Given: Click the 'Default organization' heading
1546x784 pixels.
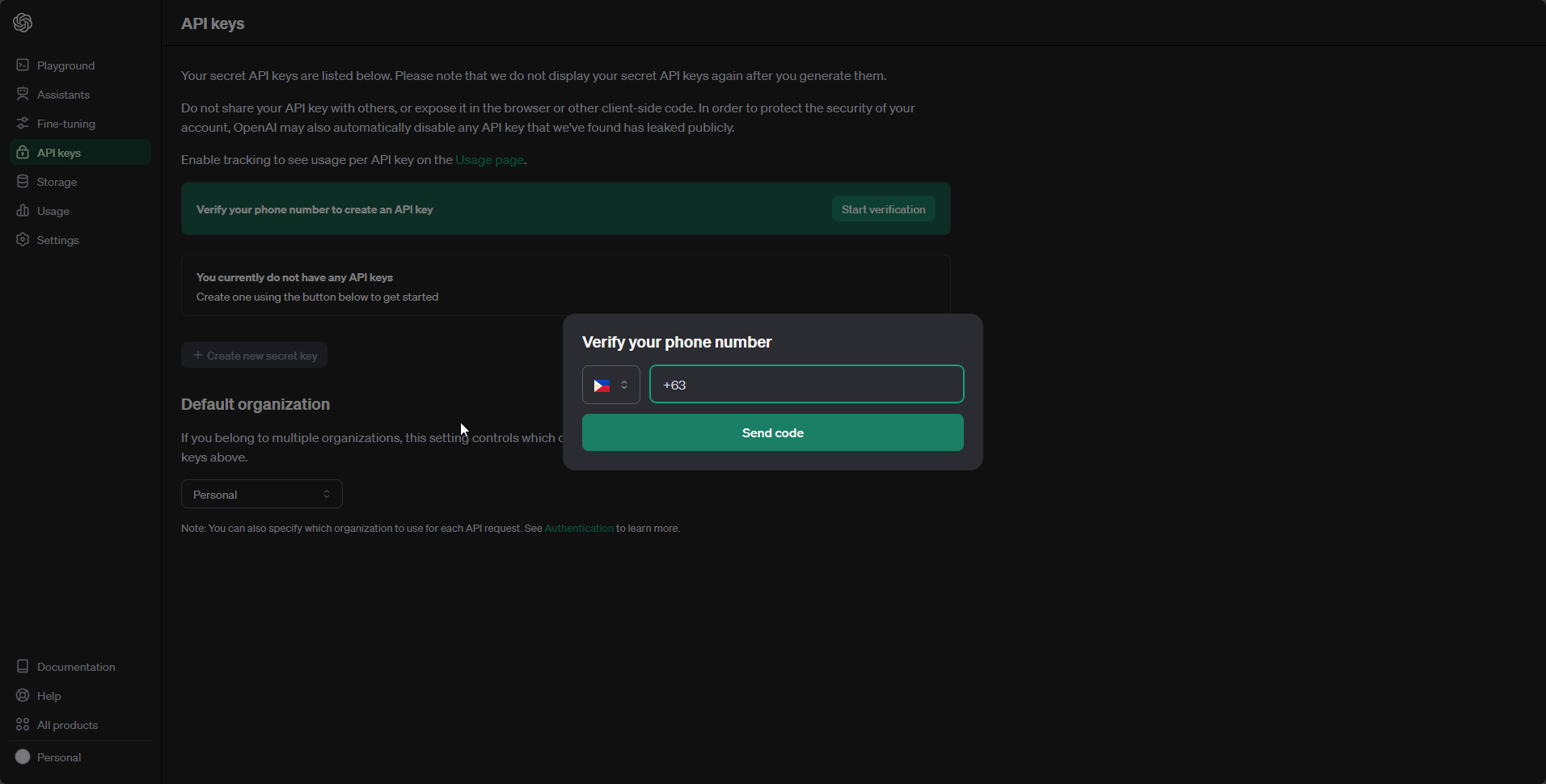Looking at the screenshot, I should tap(256, 404).
